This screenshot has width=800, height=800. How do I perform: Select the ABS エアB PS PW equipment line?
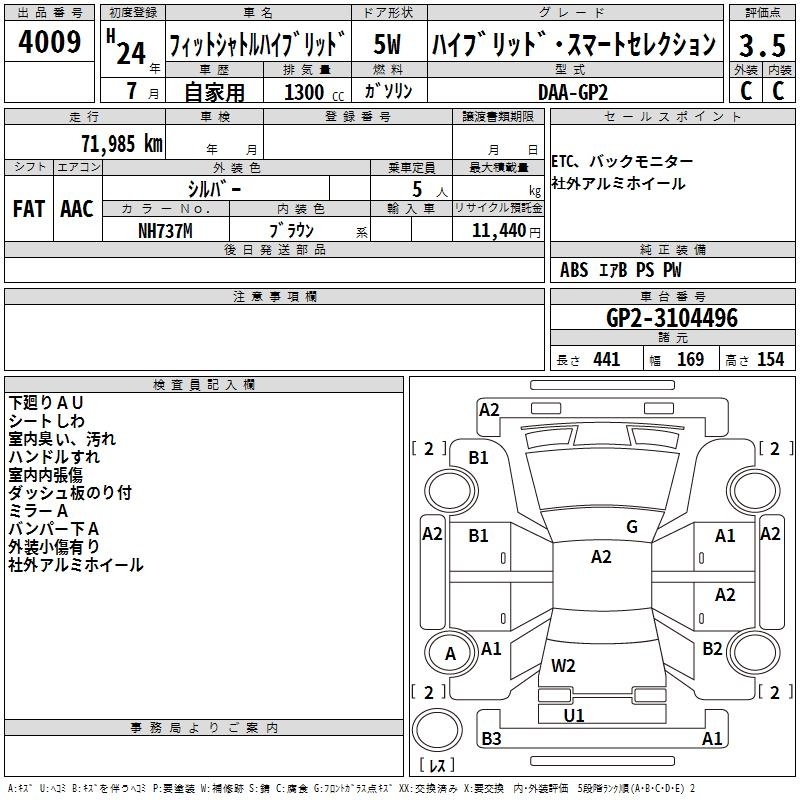(621, 269)
